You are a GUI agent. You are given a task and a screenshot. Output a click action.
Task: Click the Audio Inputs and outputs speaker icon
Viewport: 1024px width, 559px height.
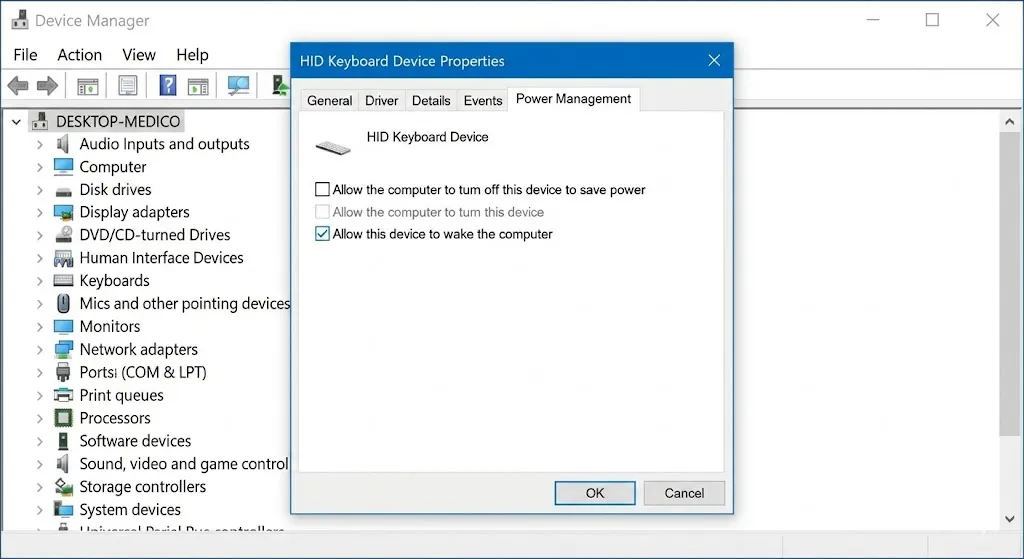63,144
